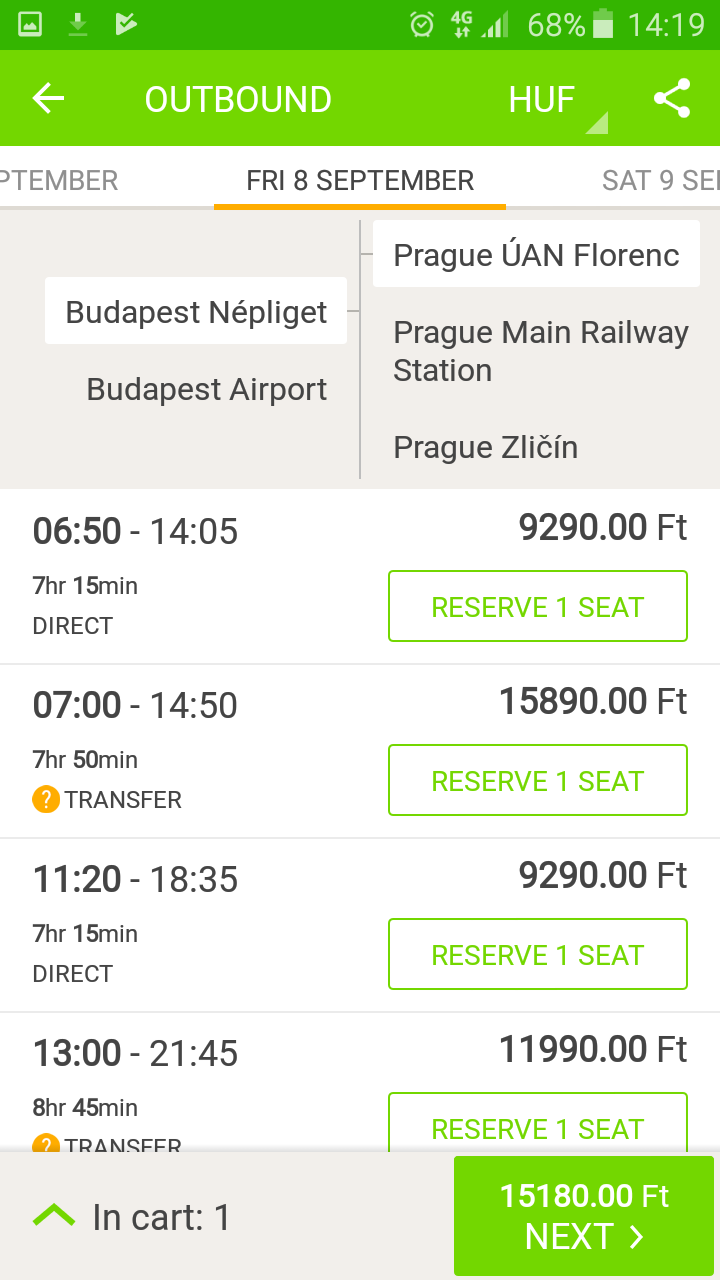Tap the transfer info icon for 07:00 trip
The image size is (720, 1280).
46,800
